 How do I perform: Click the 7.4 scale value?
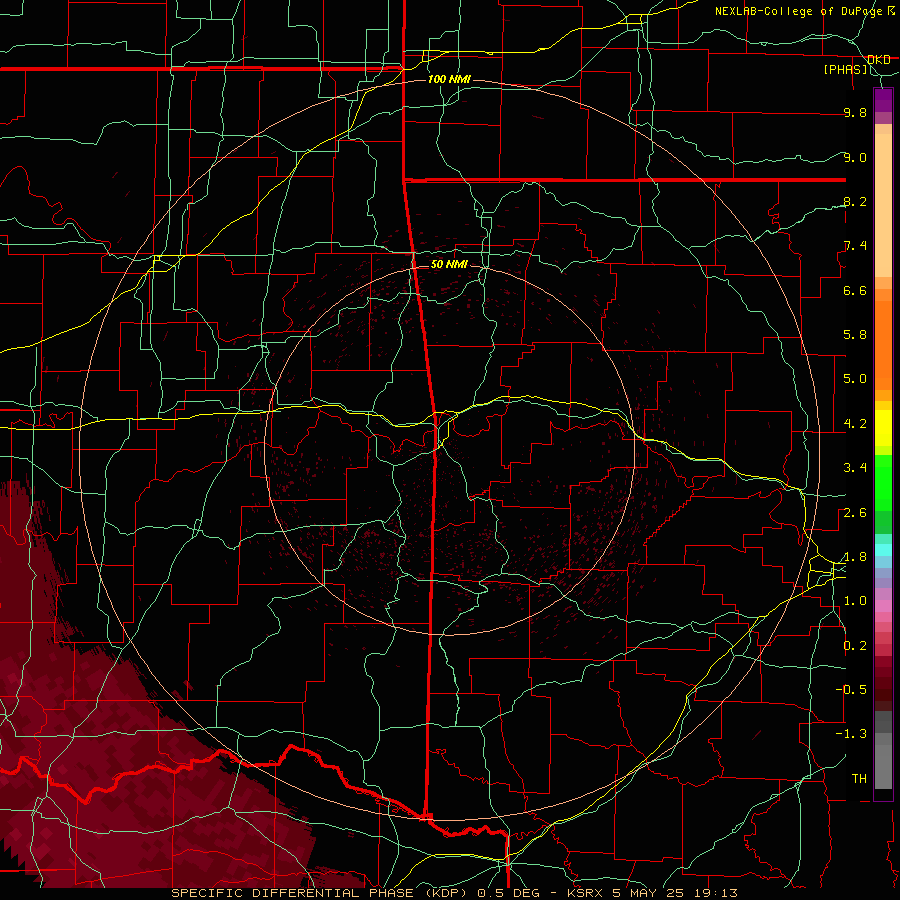click(855, 246)
